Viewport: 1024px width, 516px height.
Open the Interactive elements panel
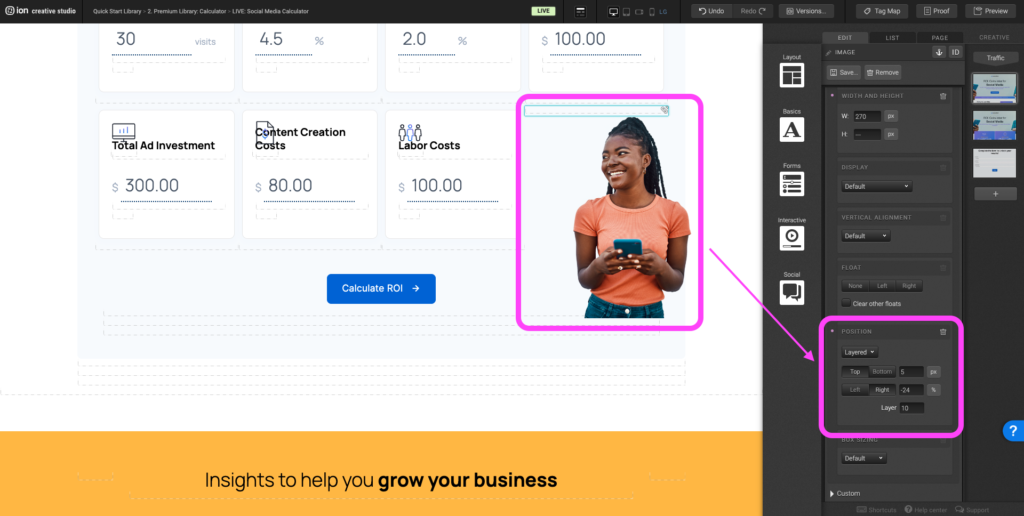pos(792,234)
